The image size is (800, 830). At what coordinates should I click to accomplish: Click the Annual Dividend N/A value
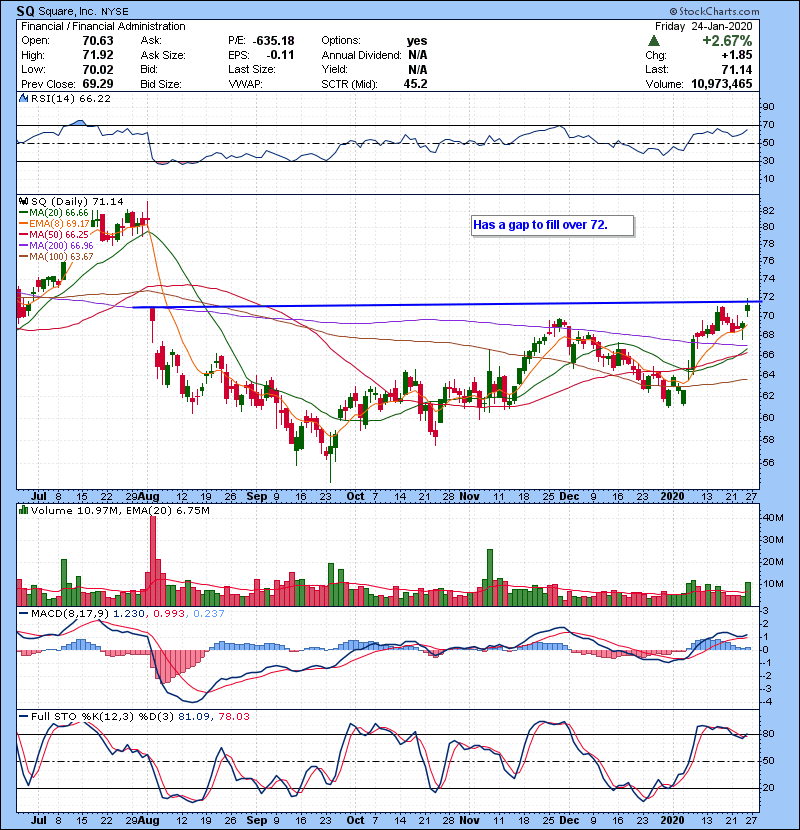418,55
